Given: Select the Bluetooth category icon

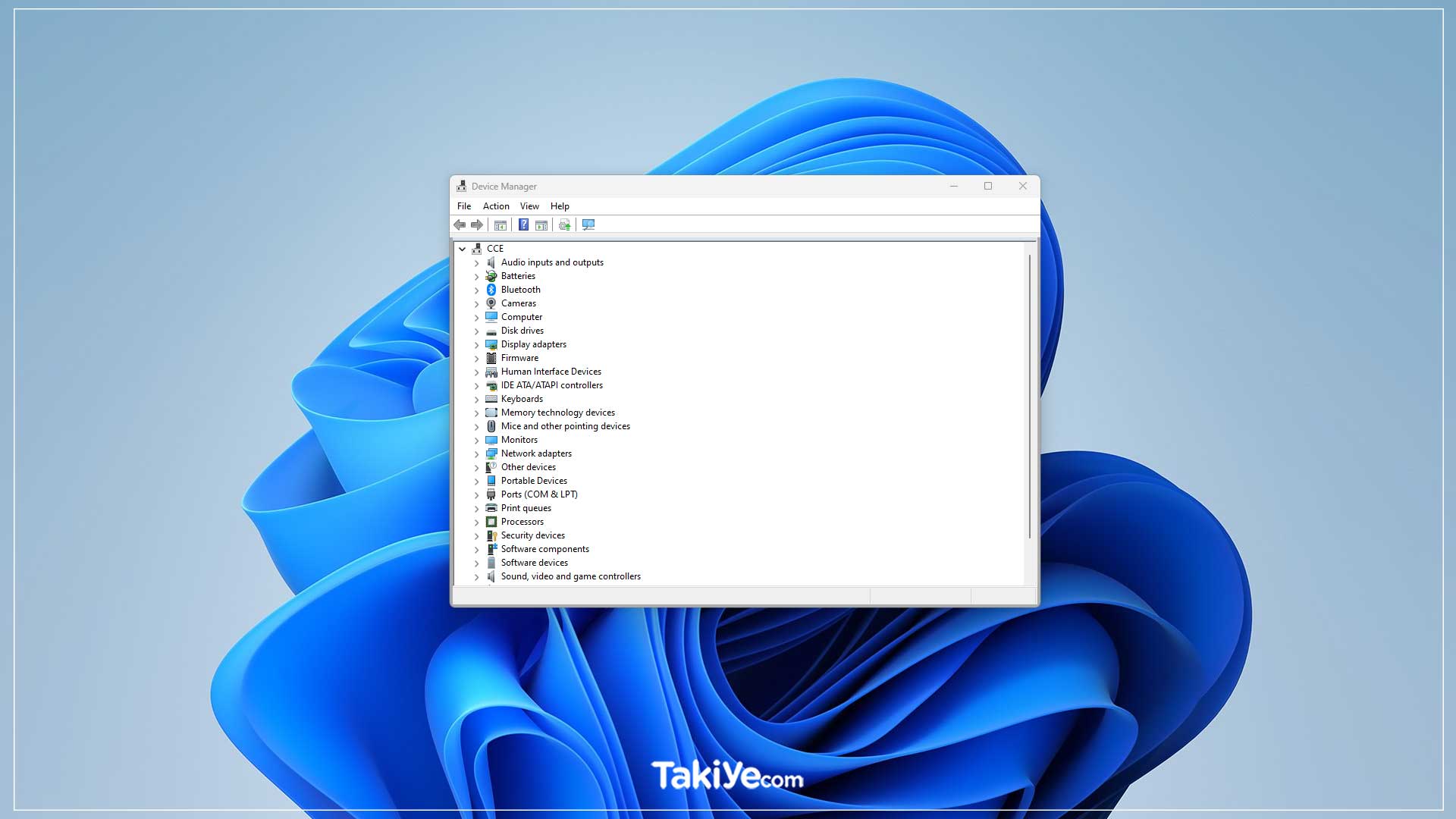Looking at the screenshot, I should 491,290.
